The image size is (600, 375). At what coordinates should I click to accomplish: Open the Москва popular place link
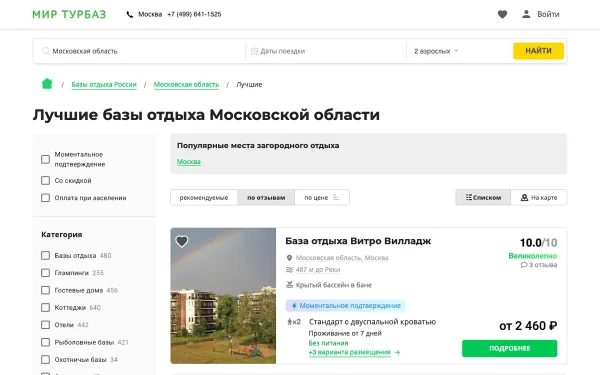tap(189, 161)
